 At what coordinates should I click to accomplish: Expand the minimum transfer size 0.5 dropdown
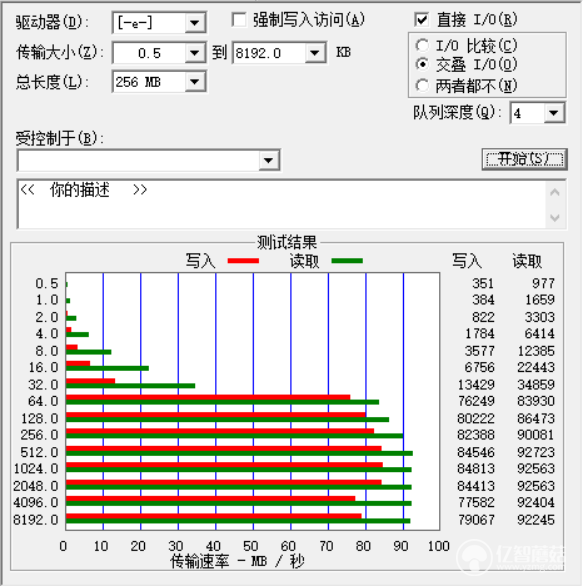click(x=195, y=53)
